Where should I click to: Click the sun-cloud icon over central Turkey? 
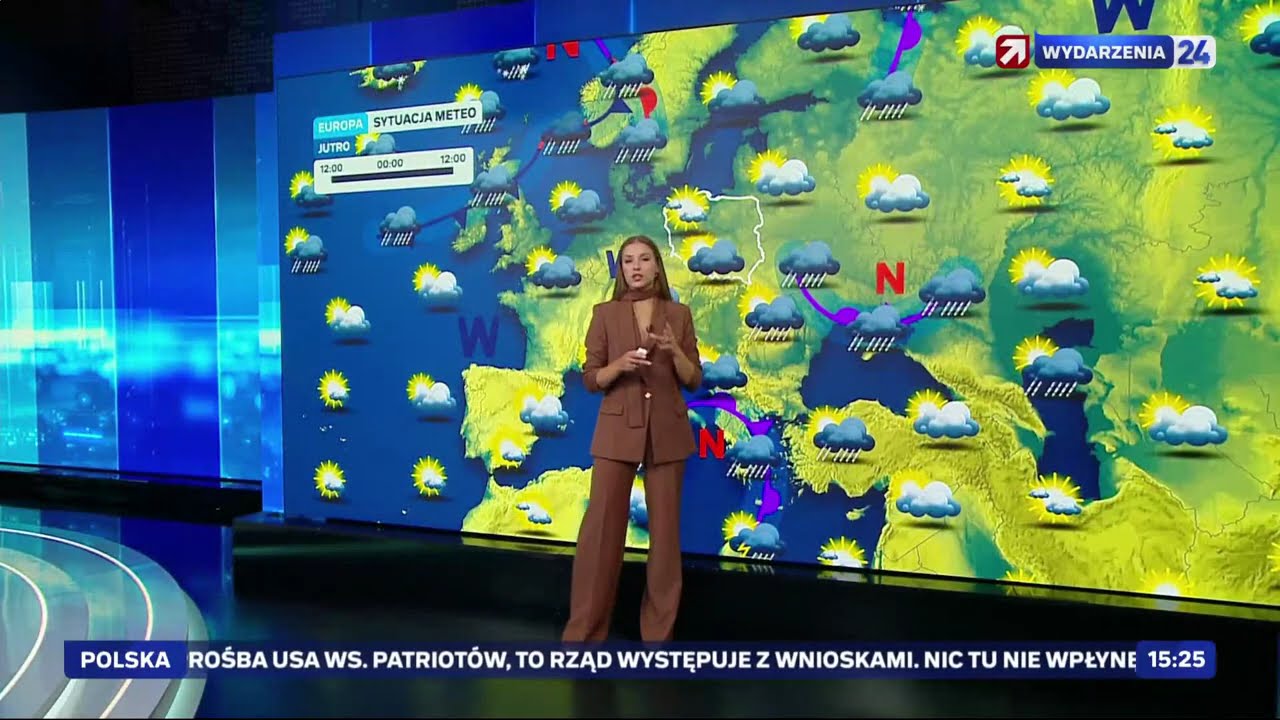[x=945, y=417]
